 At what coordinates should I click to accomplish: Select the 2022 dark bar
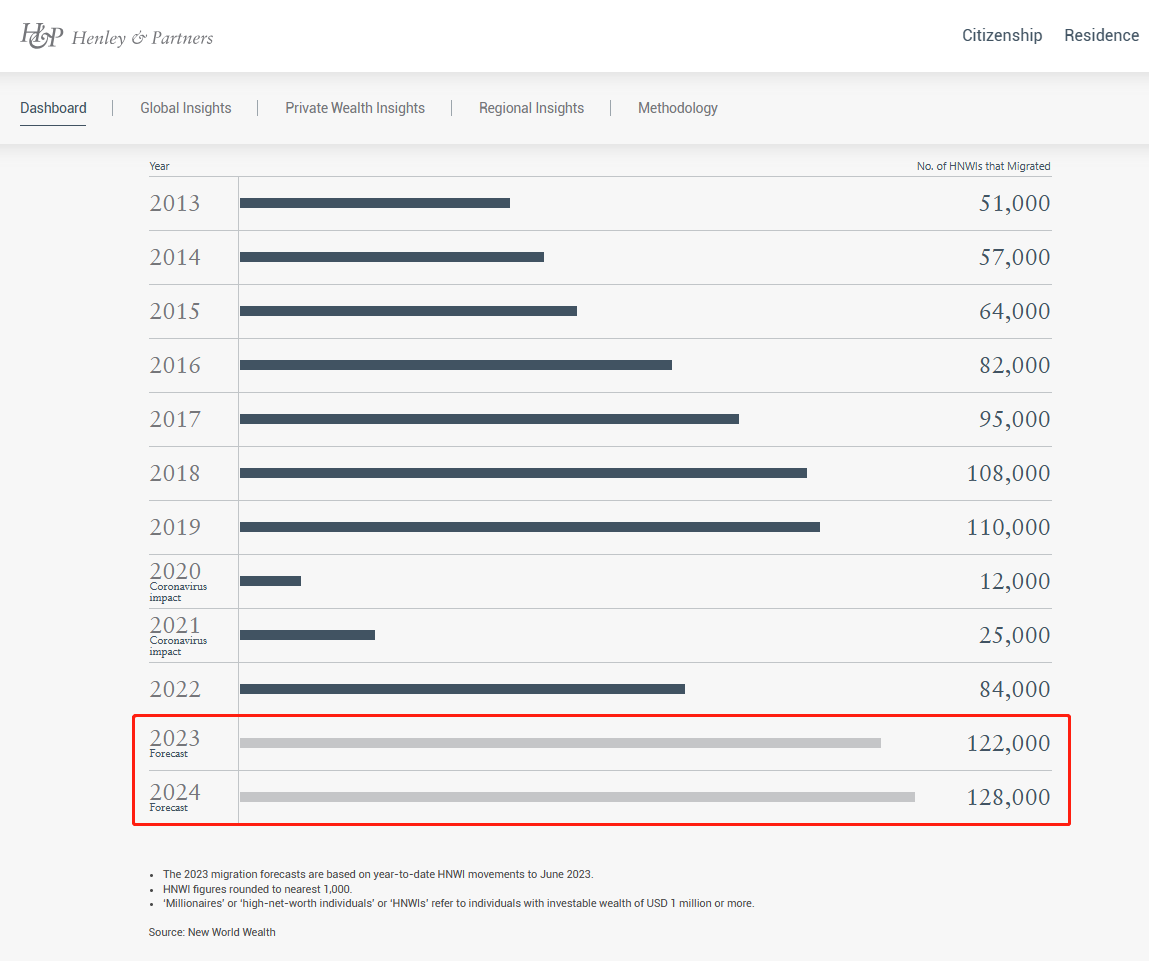coord(462,689)
